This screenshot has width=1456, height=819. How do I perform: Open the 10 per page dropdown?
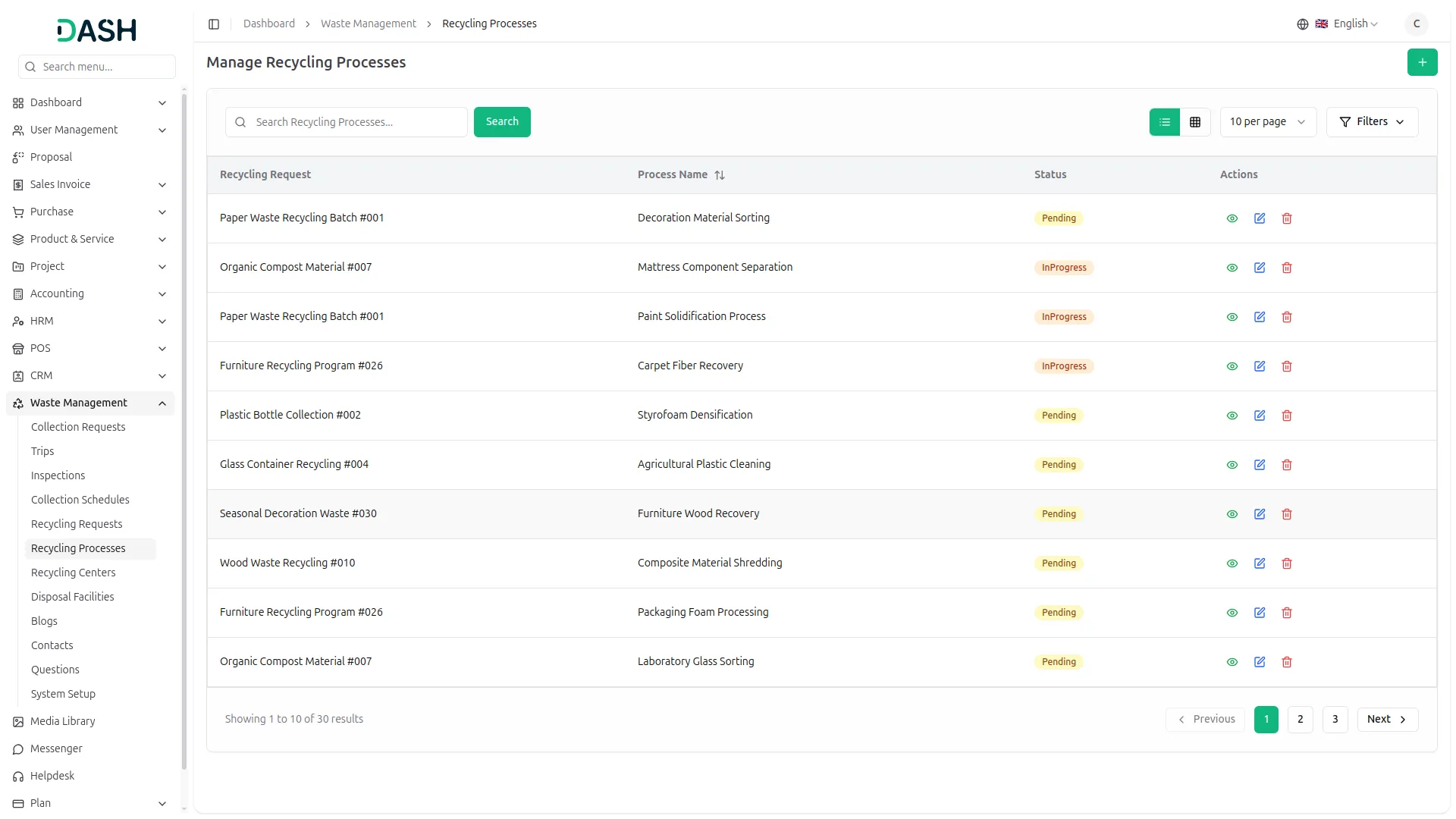pos(1267,122)
